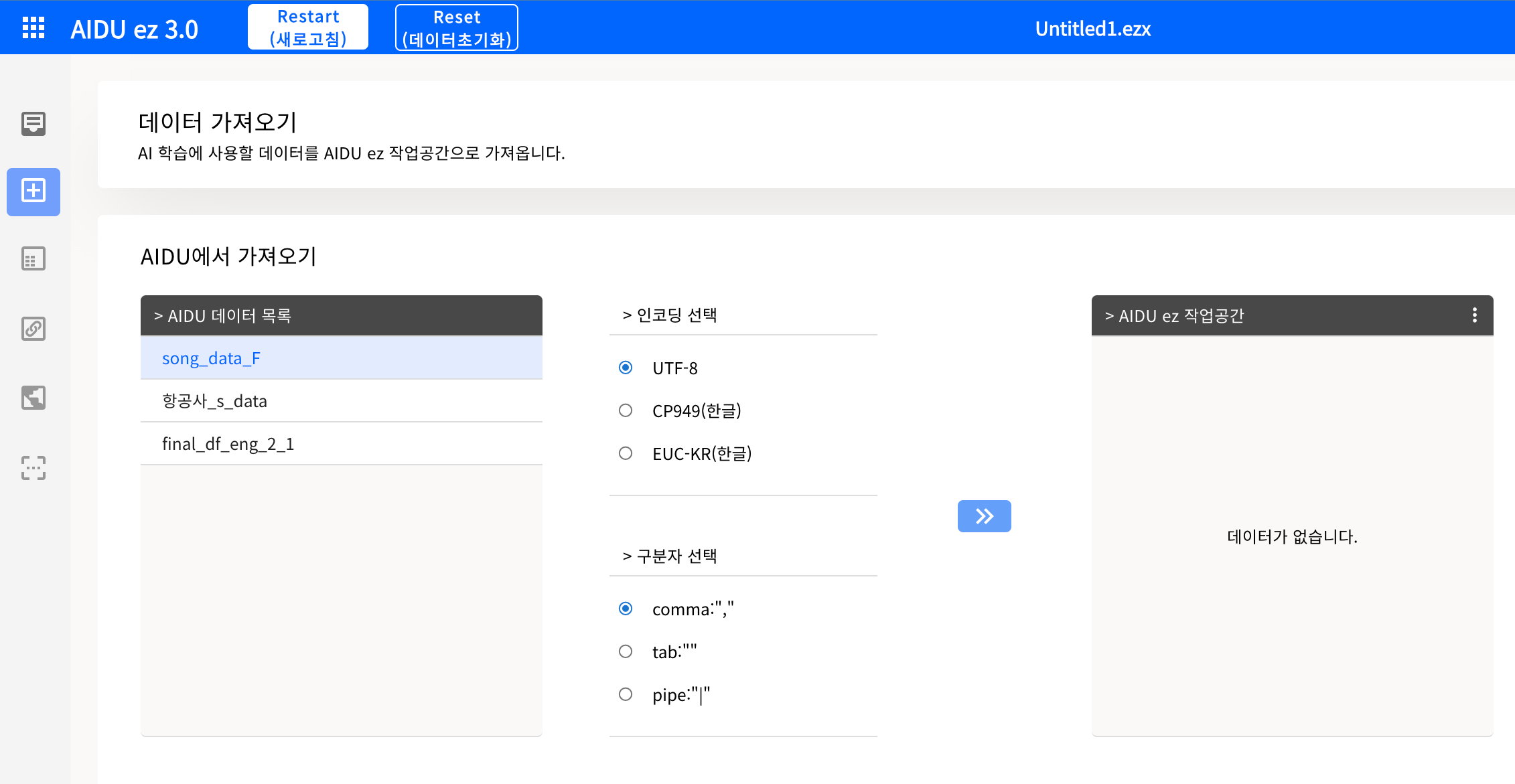The image size is (1515, 784).
Task: Click the 구분자 선택 section header
Action: 670,556
